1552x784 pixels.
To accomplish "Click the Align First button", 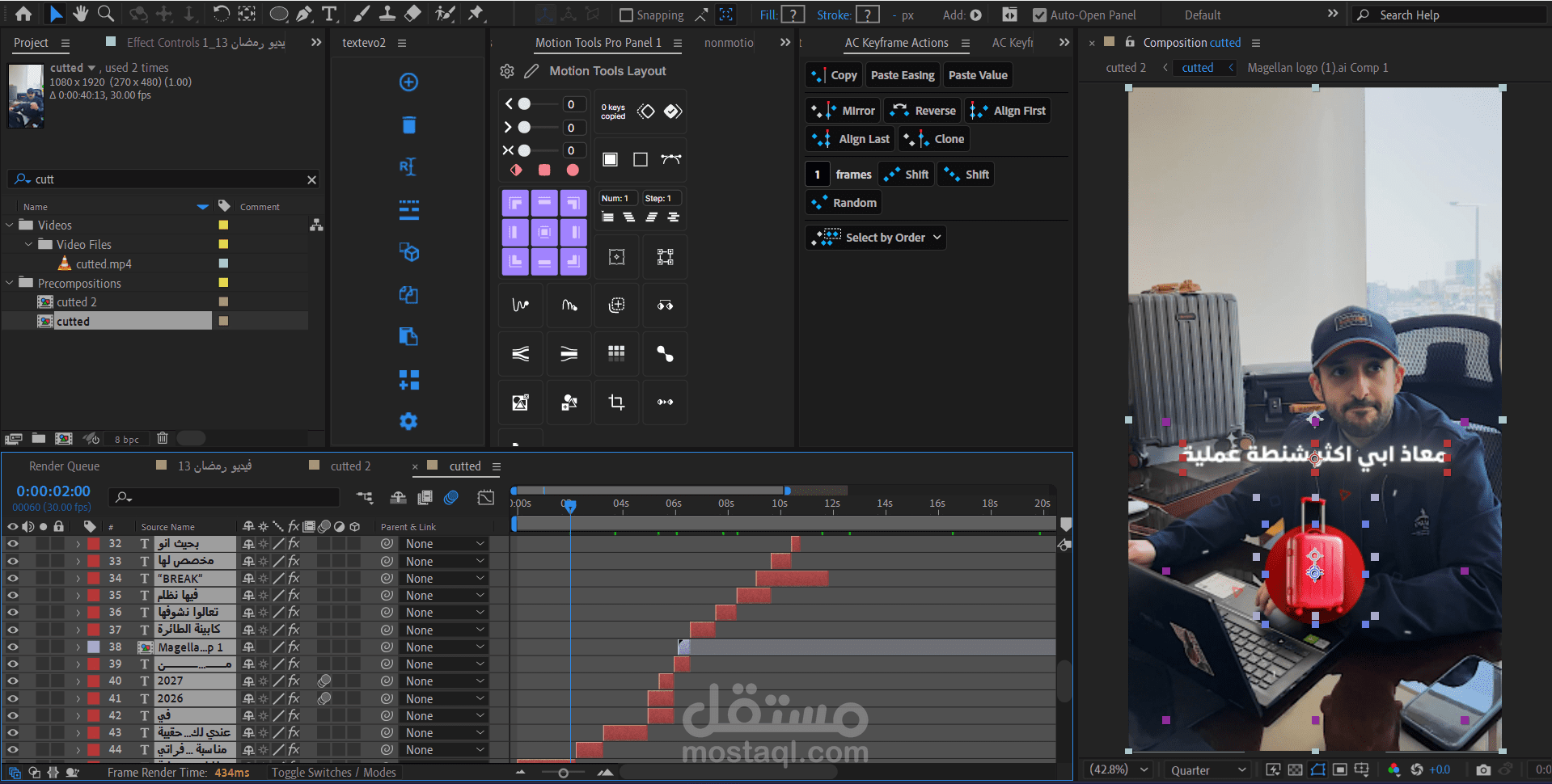I will pyautogui.click(x=1008, y=111).
